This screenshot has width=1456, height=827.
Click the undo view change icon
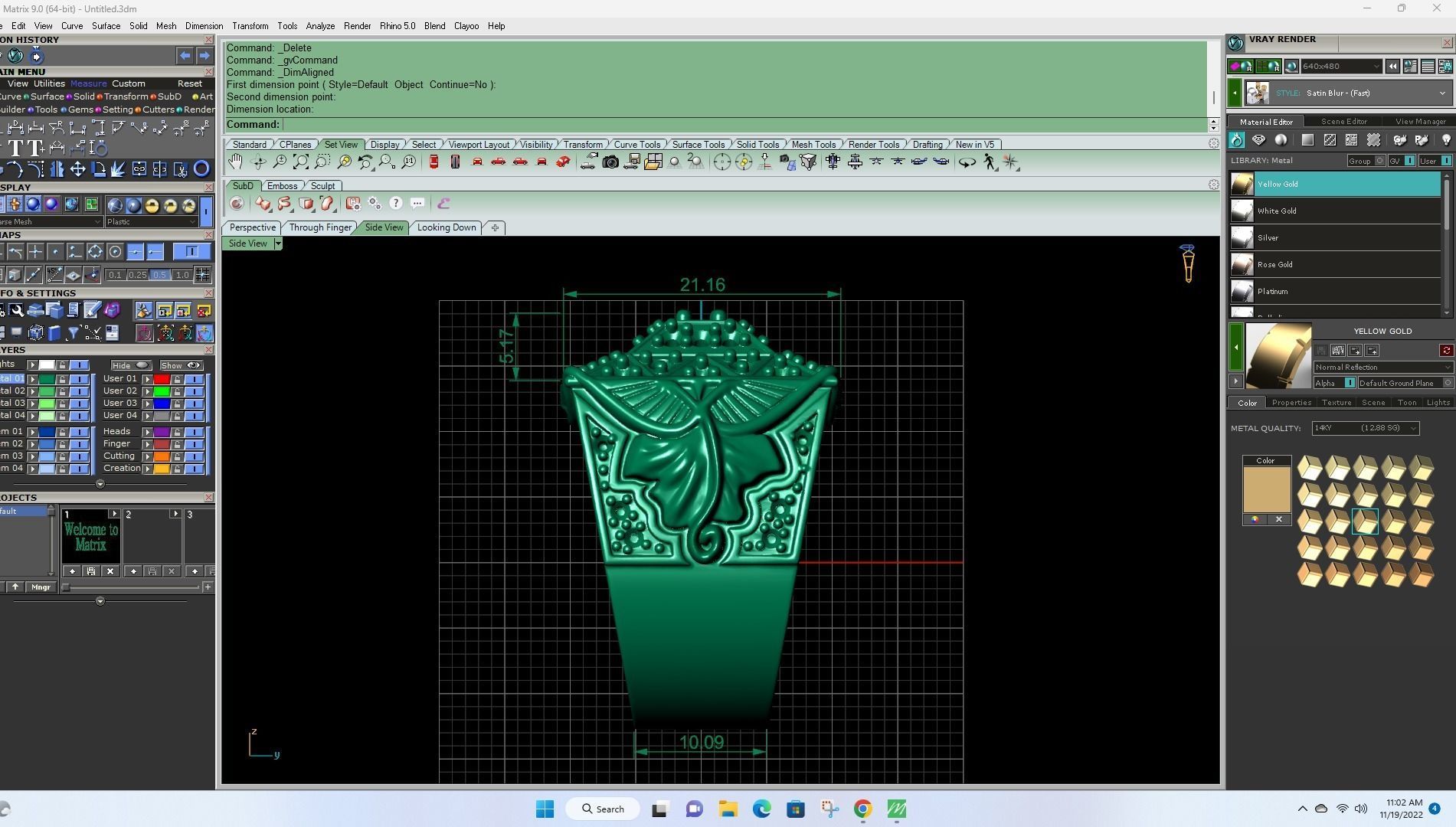point(365,162)
